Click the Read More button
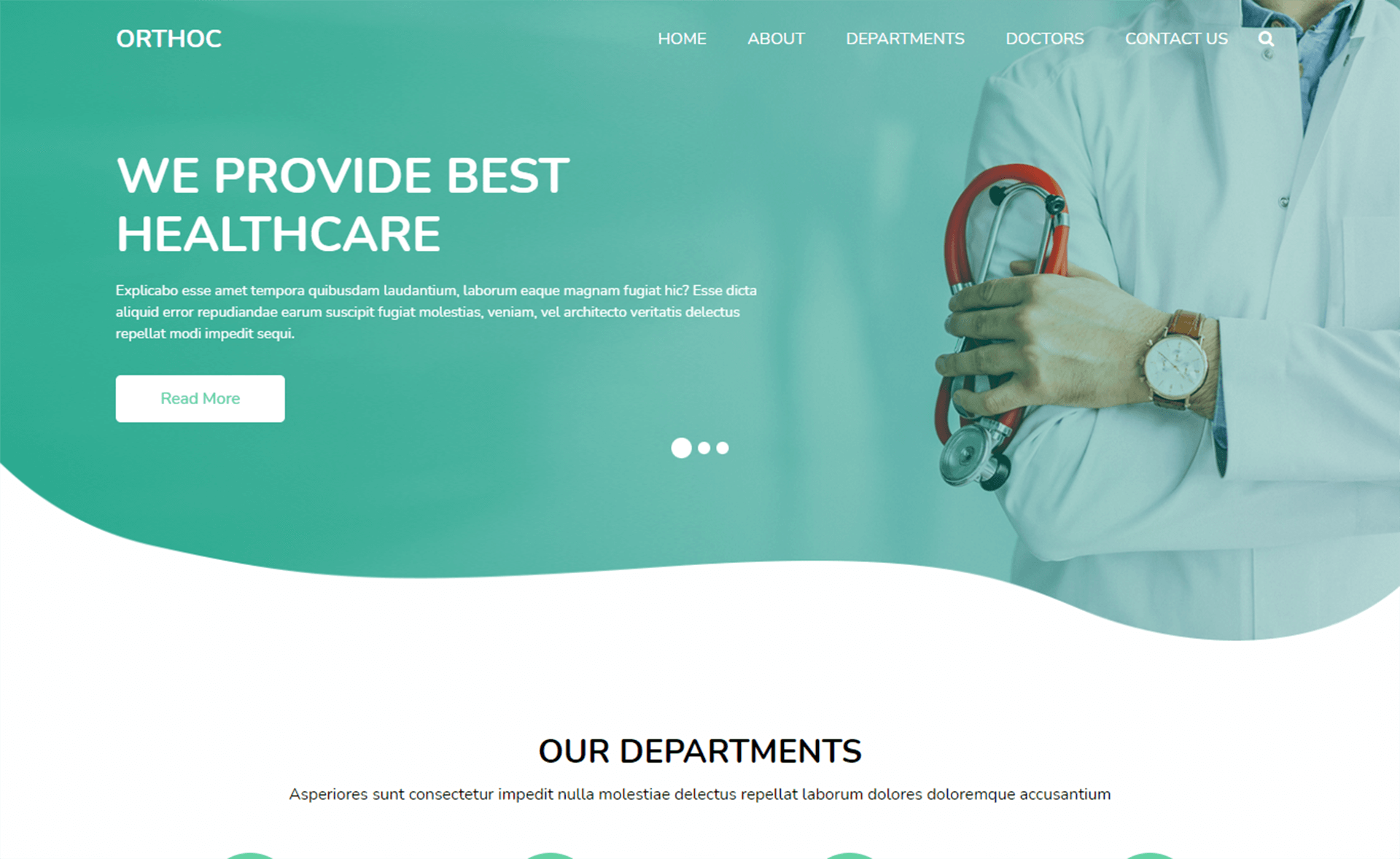This screenshot has height=859, width=1400. coord(200,398)
